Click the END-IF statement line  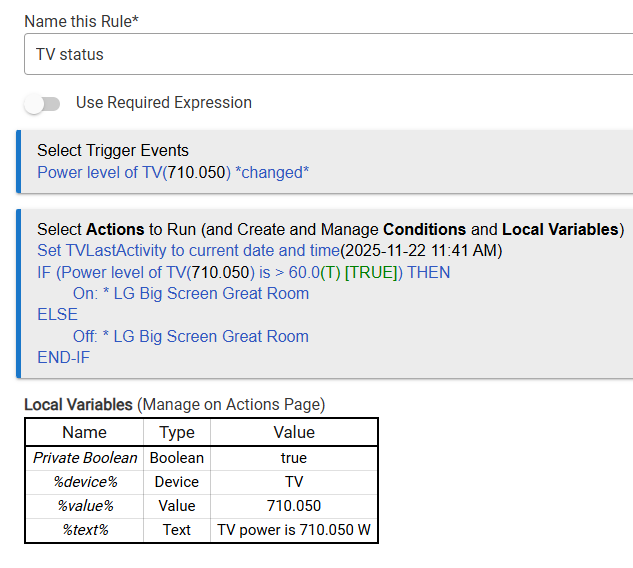click(x=63, y=358)
